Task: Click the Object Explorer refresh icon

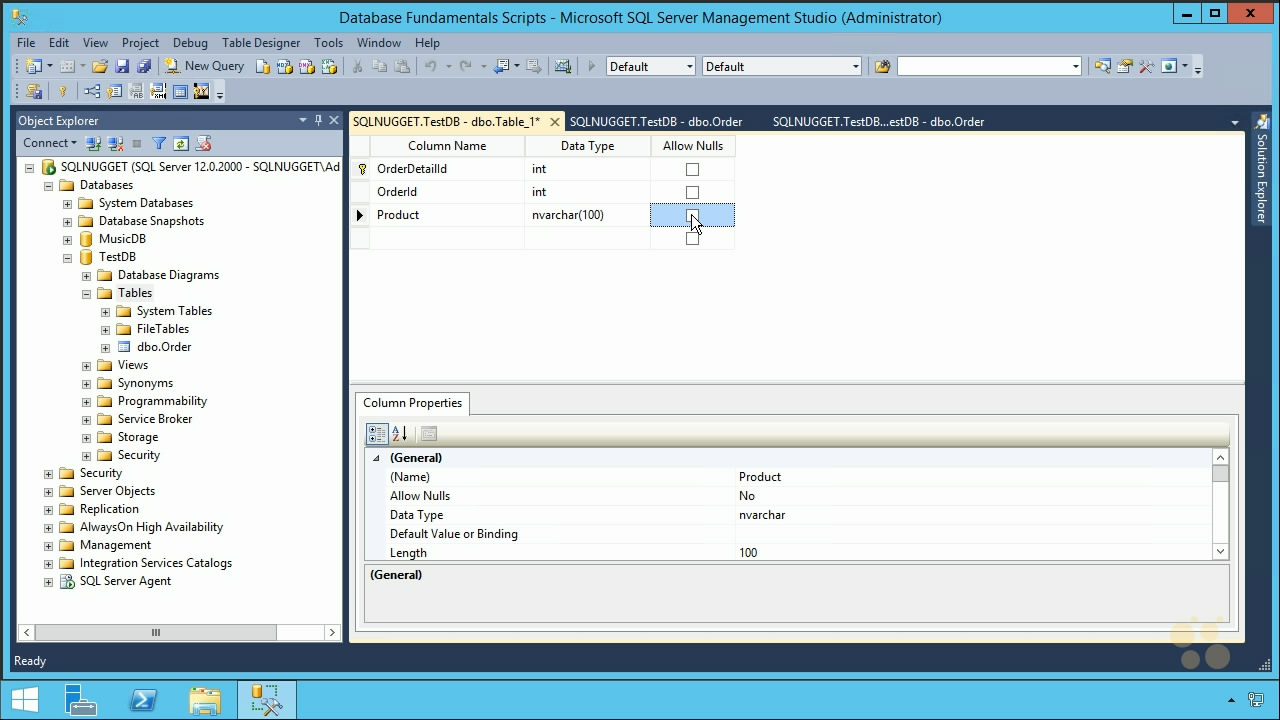Action: click(x=181, y=144)
